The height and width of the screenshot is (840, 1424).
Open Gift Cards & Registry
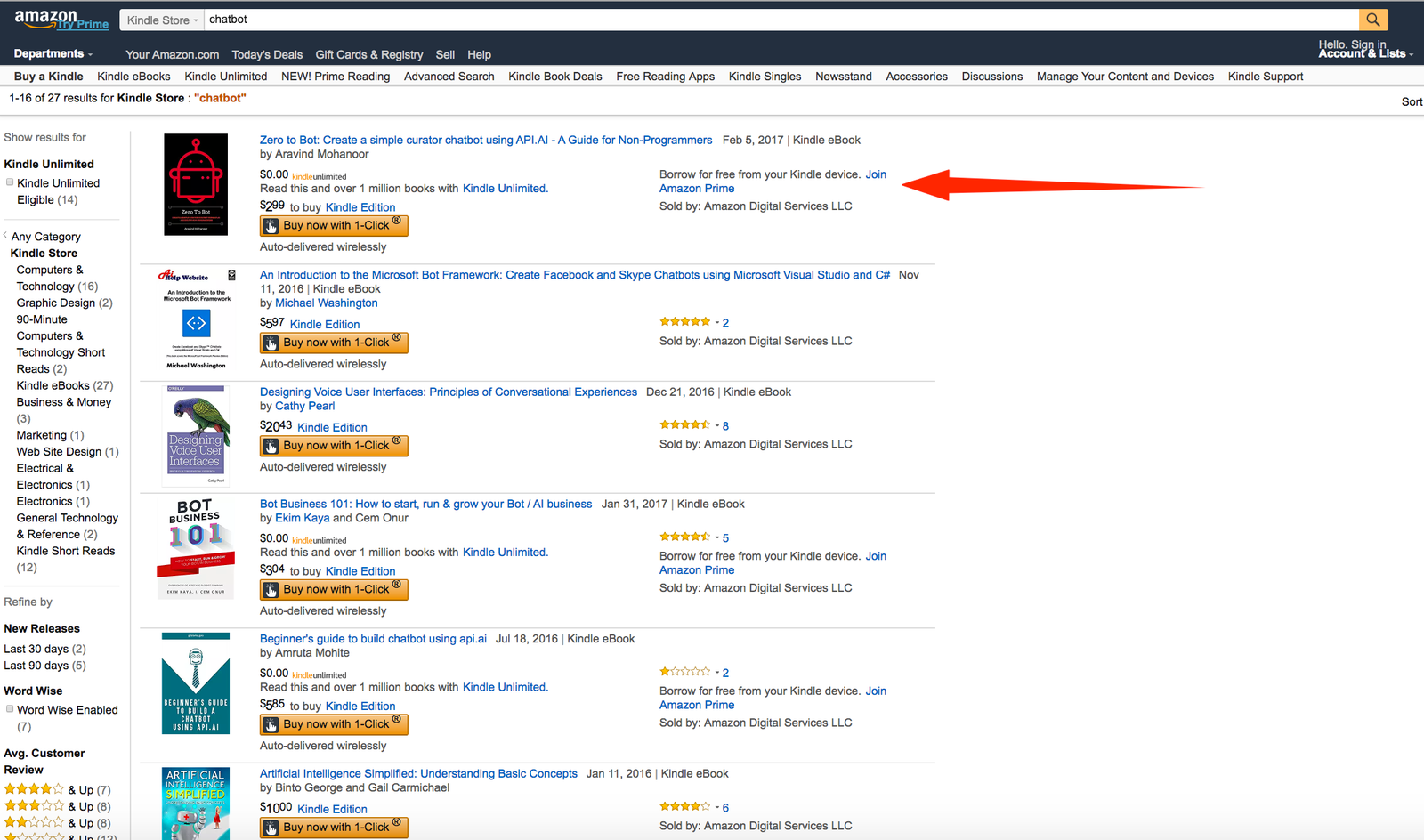369,54
